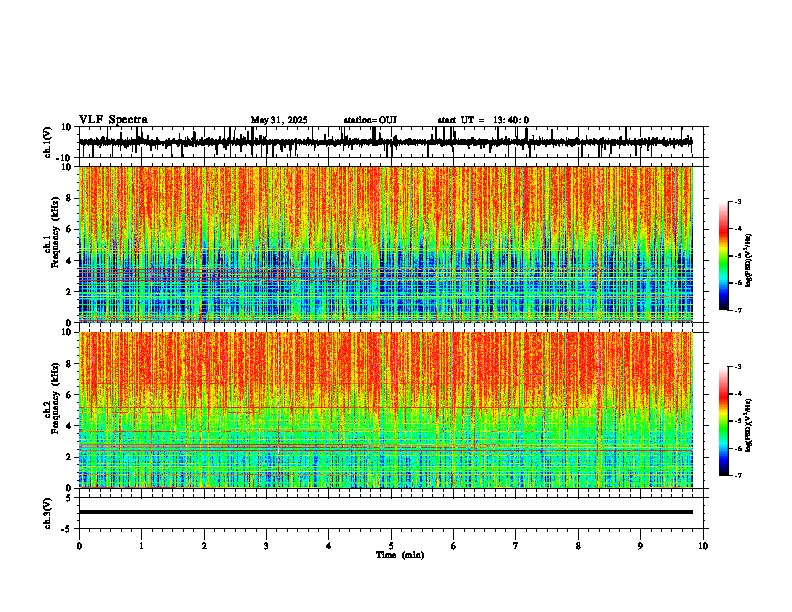Click the ch.1 waveform panel

pyautogui.click(x=391, y=142)
